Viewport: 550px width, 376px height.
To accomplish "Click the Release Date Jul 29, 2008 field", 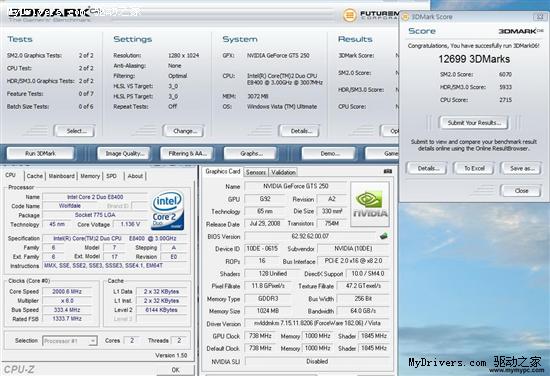I will pyautogui.click(x=264, y=224).
